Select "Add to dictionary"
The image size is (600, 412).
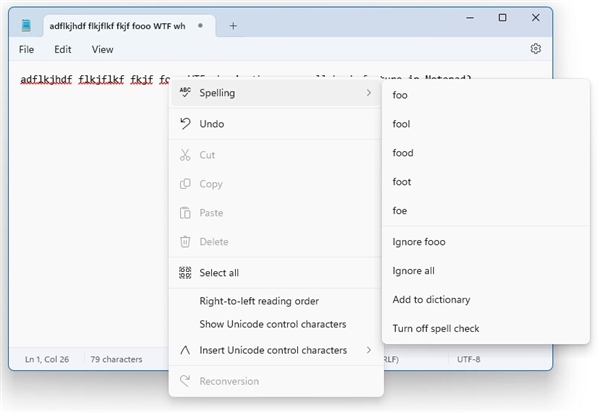pyautogui.click(x=431, y=300)
